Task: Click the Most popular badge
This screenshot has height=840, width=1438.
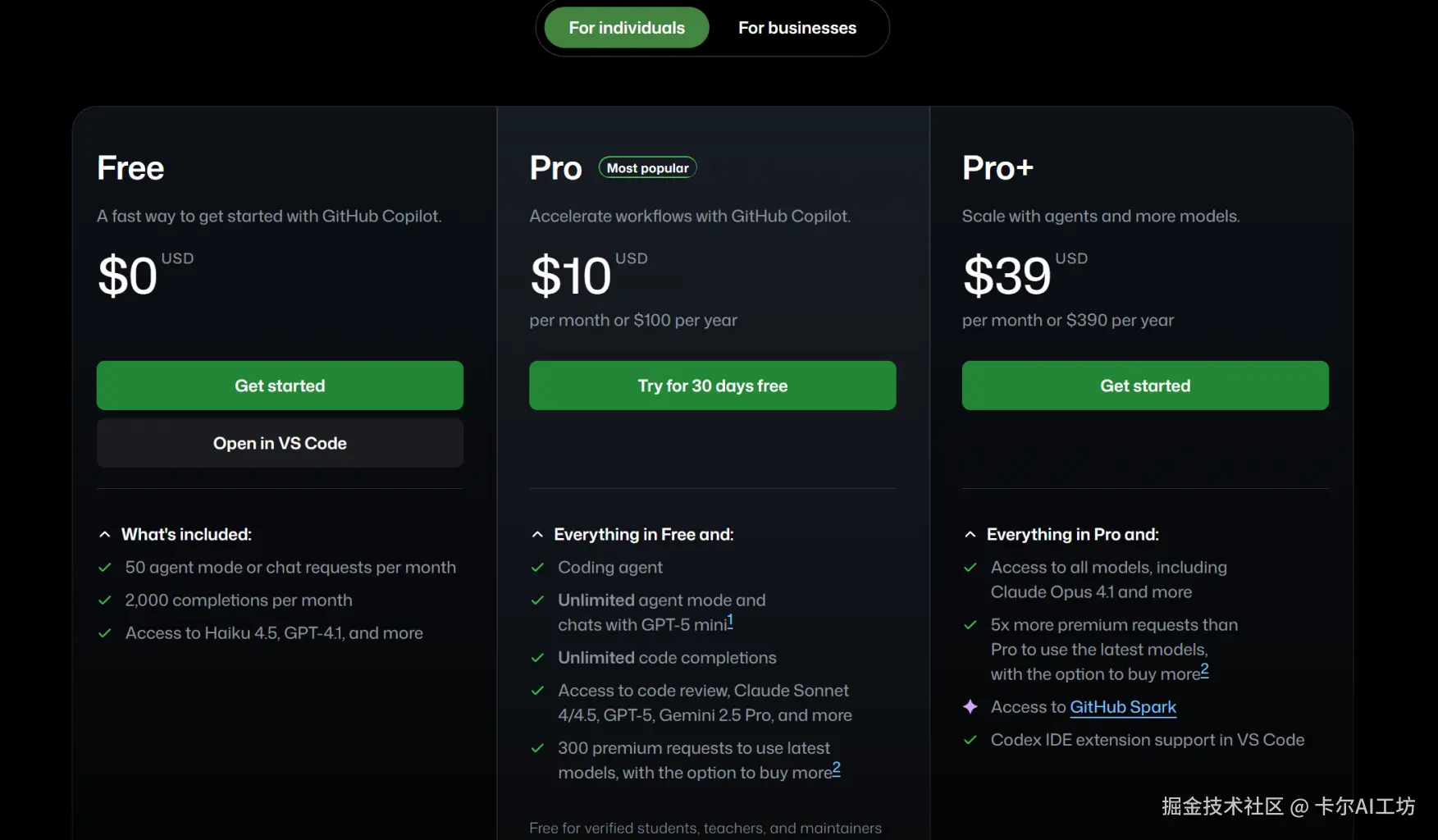Action: pyautogui.click(x=647, y=168)
